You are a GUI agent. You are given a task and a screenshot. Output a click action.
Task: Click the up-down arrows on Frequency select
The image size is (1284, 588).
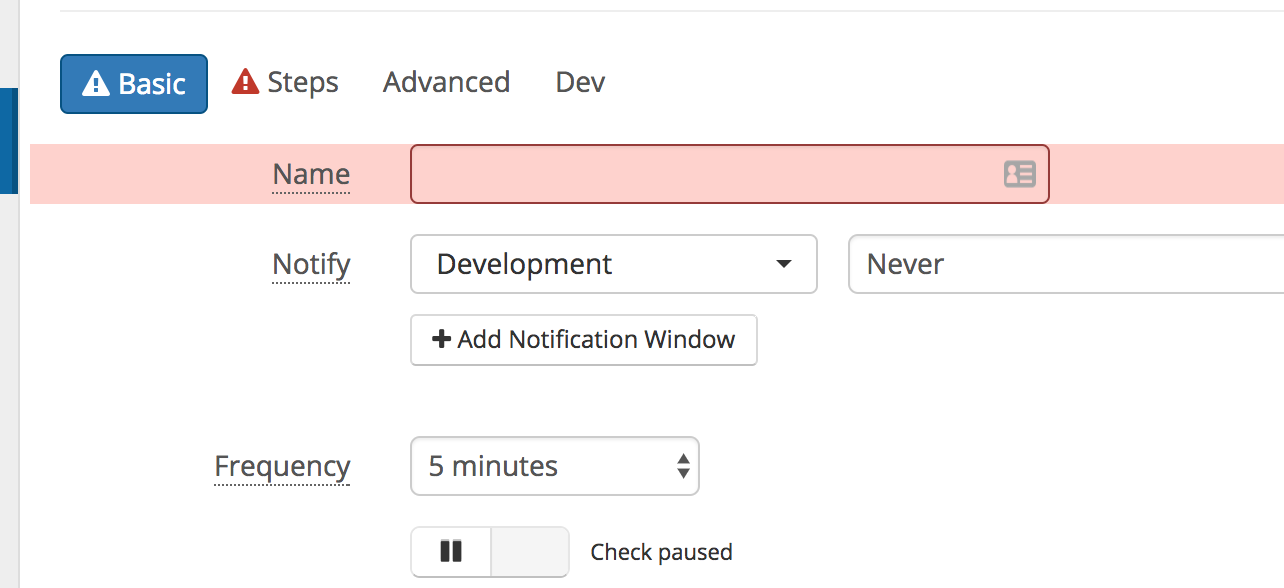click(683, 466)
